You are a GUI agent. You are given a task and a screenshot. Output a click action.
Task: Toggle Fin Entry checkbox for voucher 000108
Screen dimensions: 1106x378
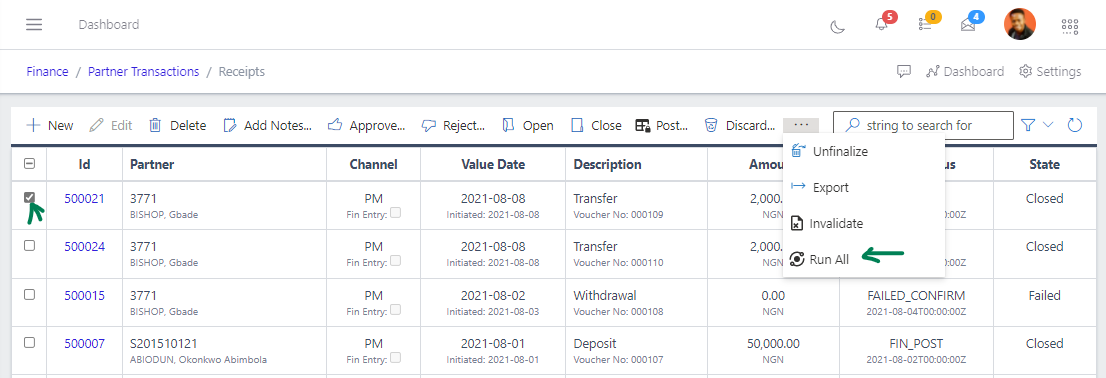pos(396,310)
